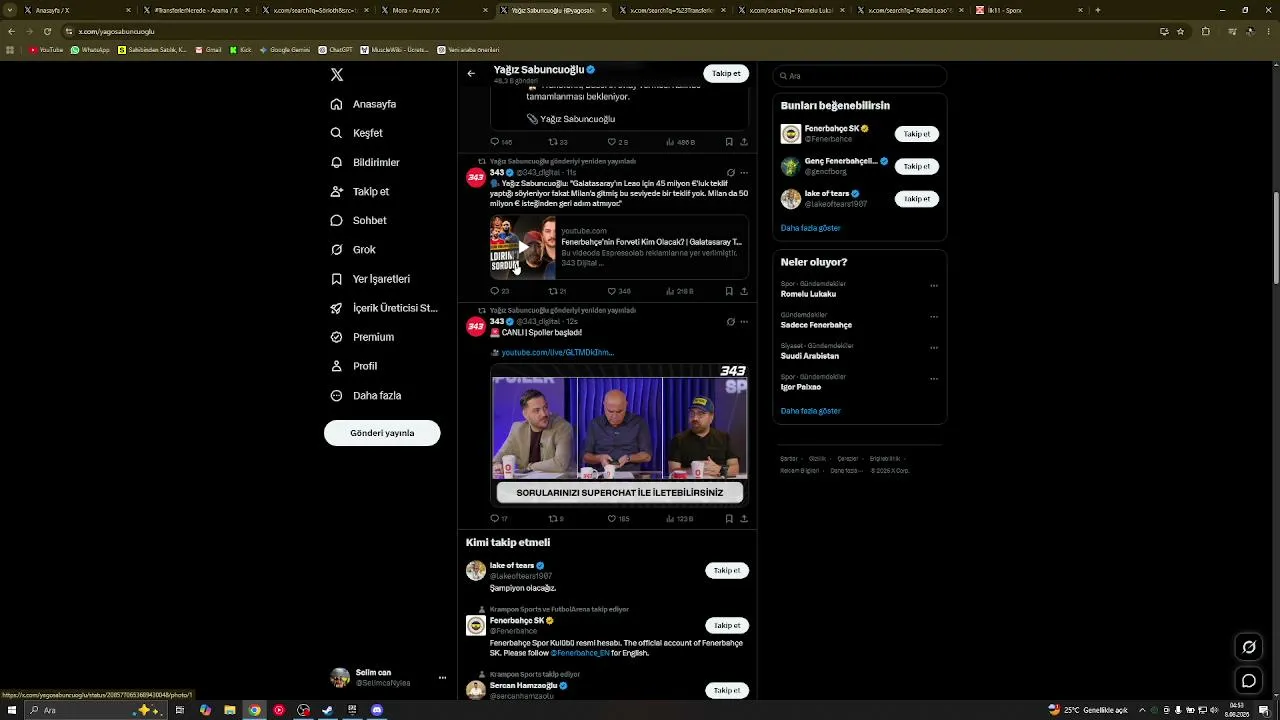The width and height of the screenshot is (1280, 720).
Task: Open the Spoiler live stream preview image
Action: pyautogui.click(x=619, y=434)
